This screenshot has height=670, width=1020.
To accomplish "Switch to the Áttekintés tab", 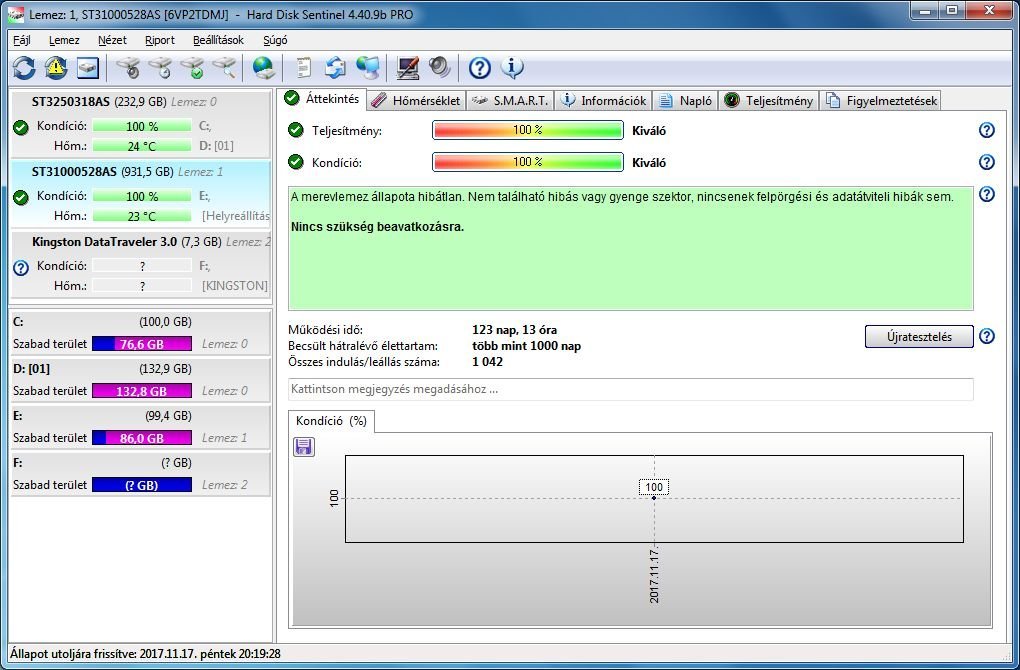I will point(323,99).
